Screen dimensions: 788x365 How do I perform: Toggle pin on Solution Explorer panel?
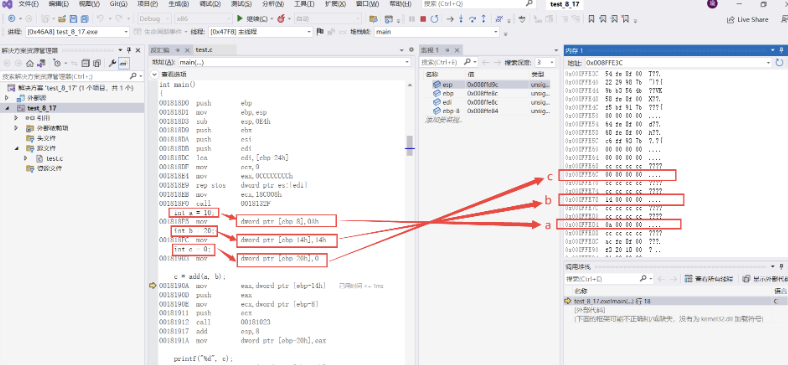(x=129, y=50)
